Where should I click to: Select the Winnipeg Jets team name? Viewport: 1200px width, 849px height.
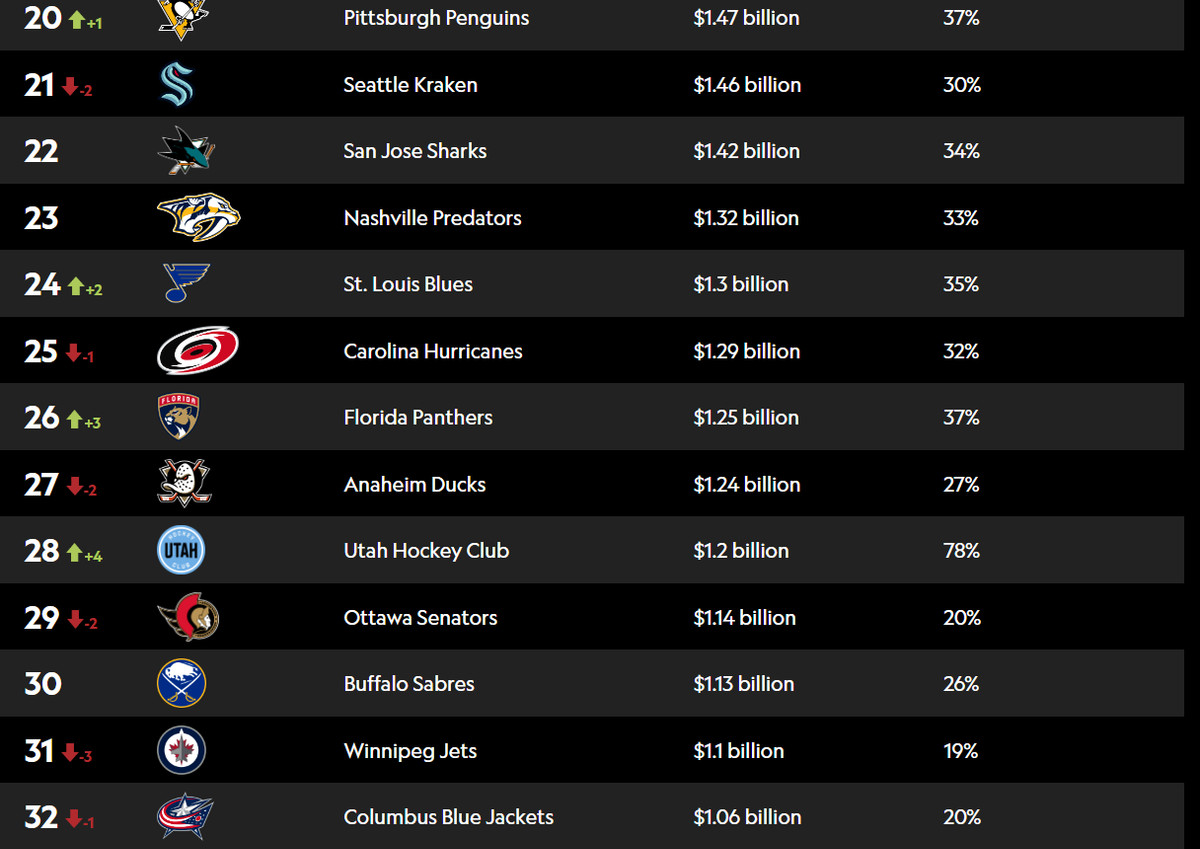[410, 751]
